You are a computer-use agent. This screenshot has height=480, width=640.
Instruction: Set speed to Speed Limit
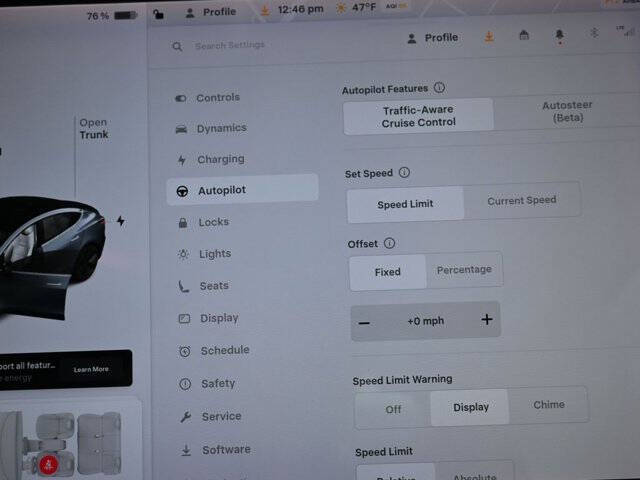pyautogui.click(x=405, y=204)
